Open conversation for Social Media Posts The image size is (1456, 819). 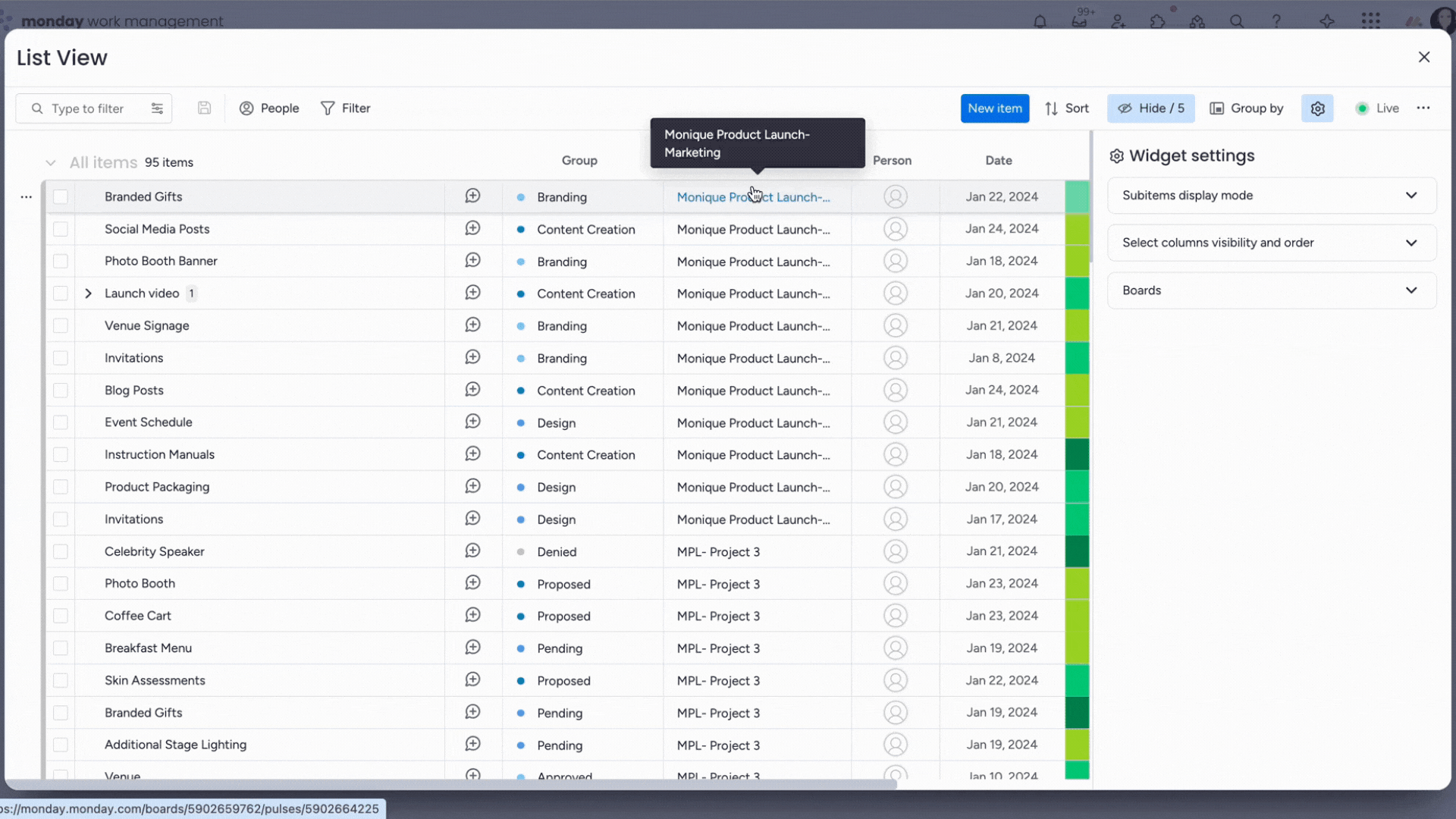tap(472, 228)
